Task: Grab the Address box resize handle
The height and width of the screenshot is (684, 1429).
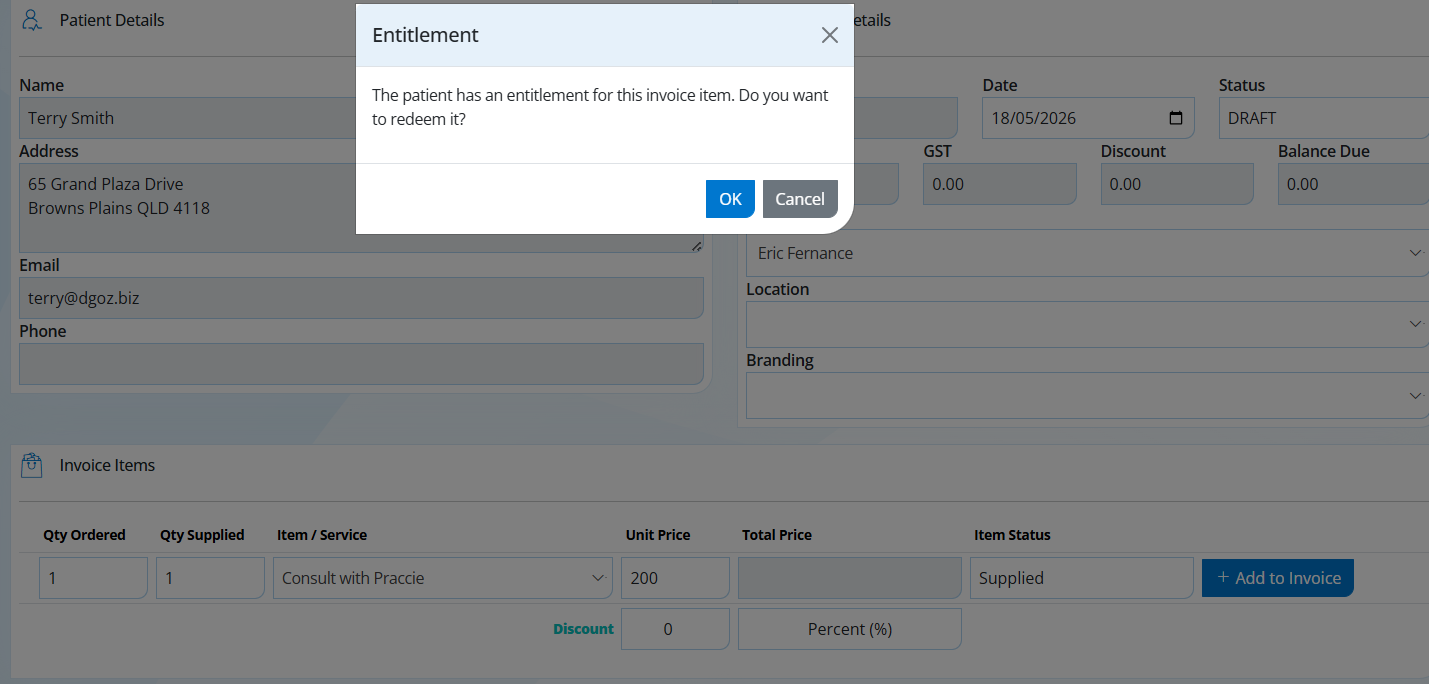Action: click(x=697, y=246)
